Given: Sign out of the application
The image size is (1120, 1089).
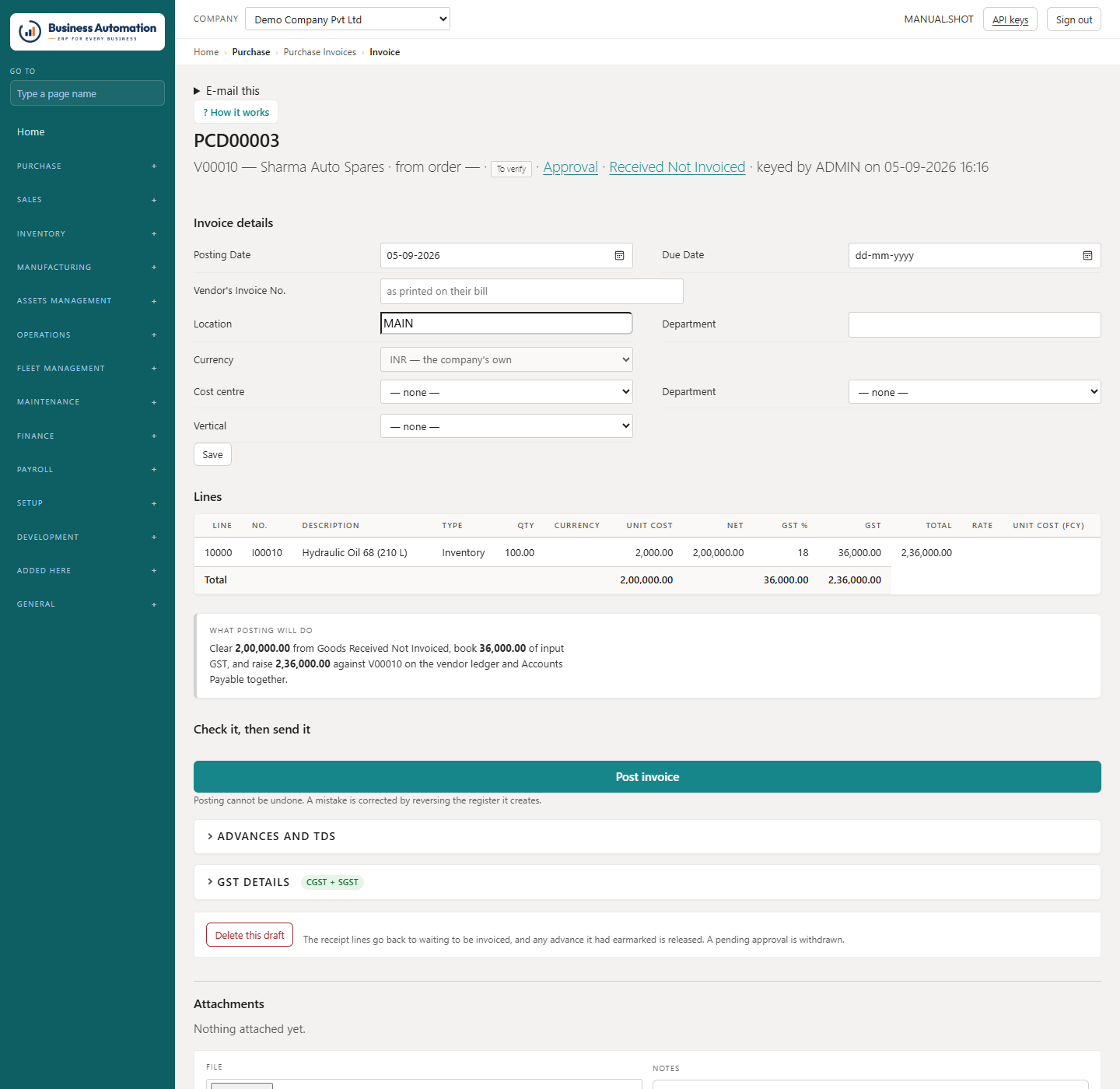Looking at the screenshot, I should (x=1074, y=19).
